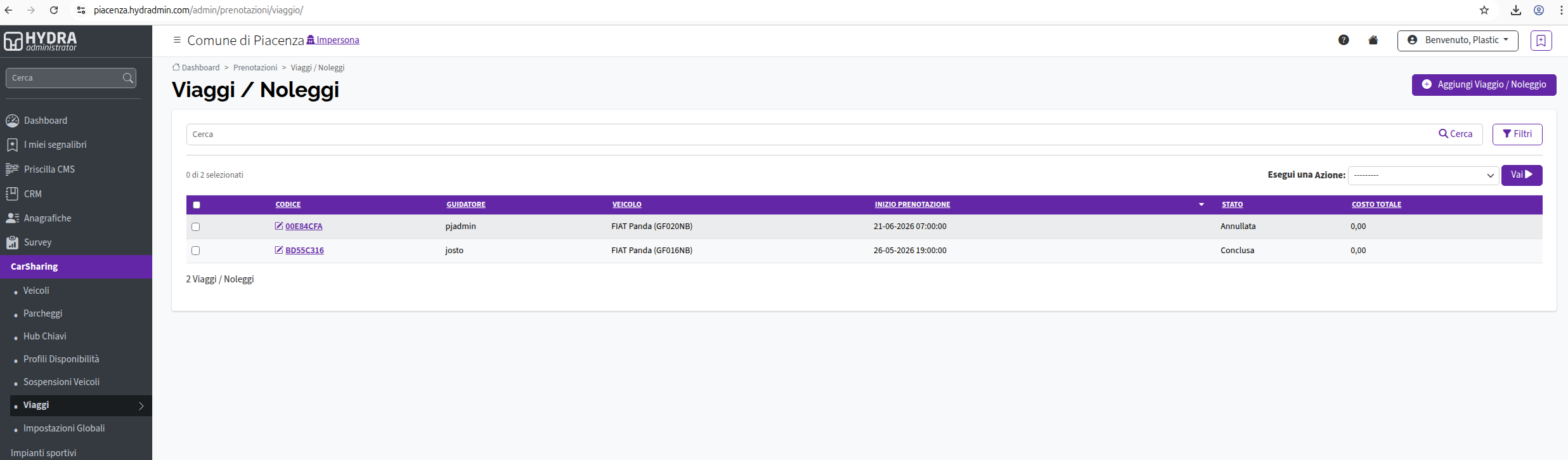1568x460 pixels.
Task: Expand the Viaggi submenu chevron
Action: tap(141, 405)
